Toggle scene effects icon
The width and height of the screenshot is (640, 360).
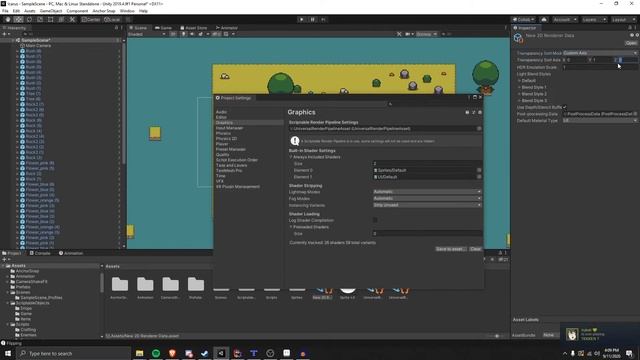pos(200,34)
